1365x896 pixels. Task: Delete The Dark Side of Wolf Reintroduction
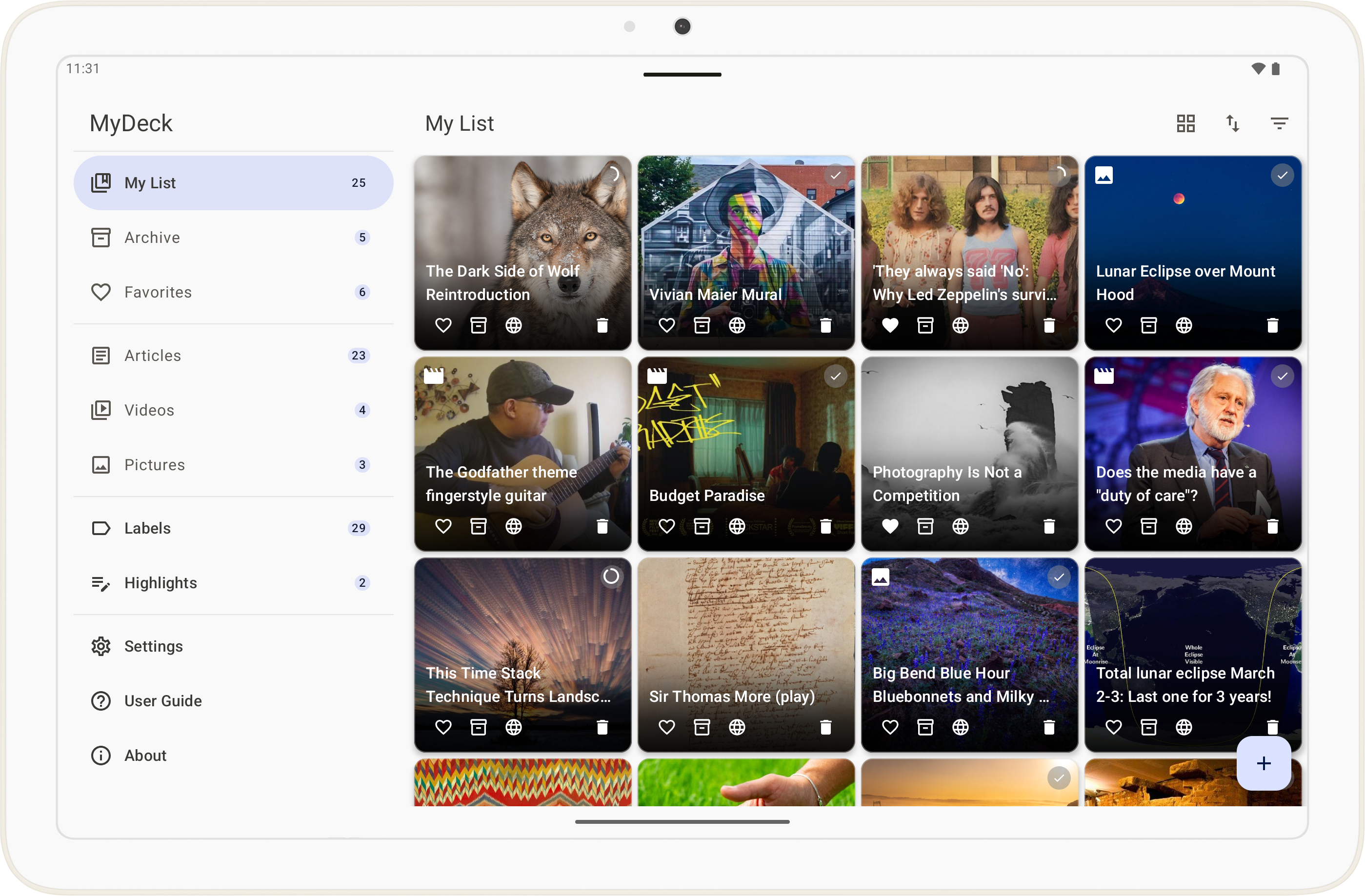click(602, 325)
